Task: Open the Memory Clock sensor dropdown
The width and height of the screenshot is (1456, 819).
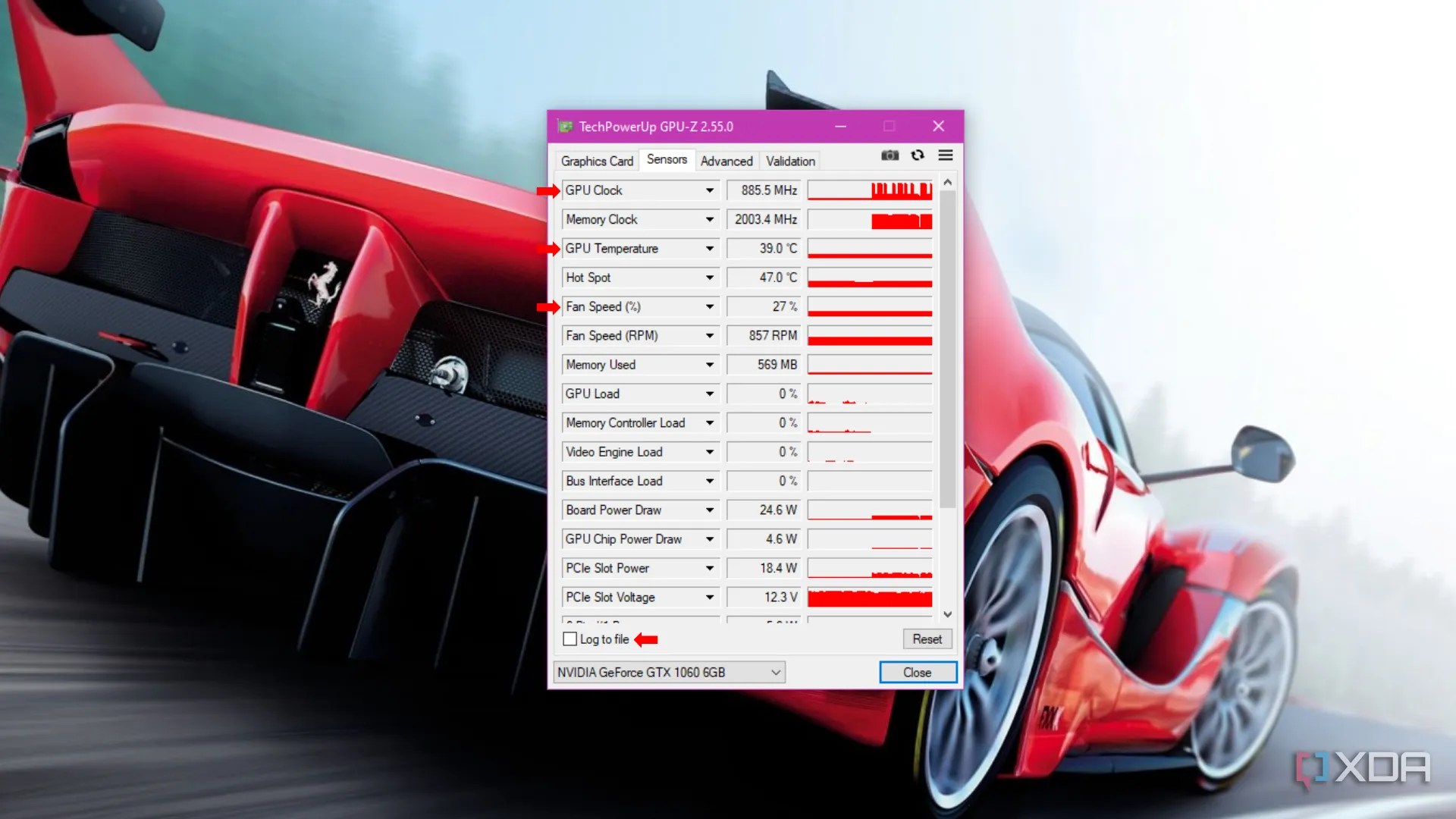Action: pos(708,219)
